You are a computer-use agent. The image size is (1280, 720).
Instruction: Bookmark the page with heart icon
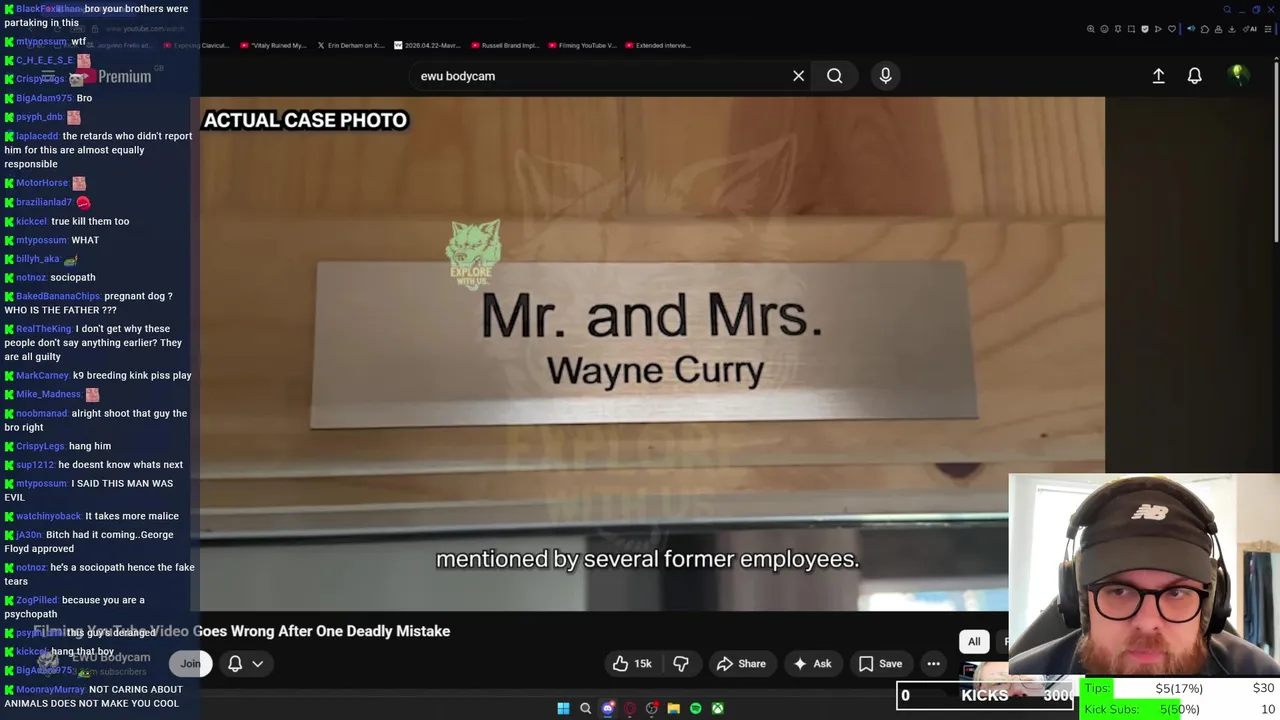coord(1172,29)
